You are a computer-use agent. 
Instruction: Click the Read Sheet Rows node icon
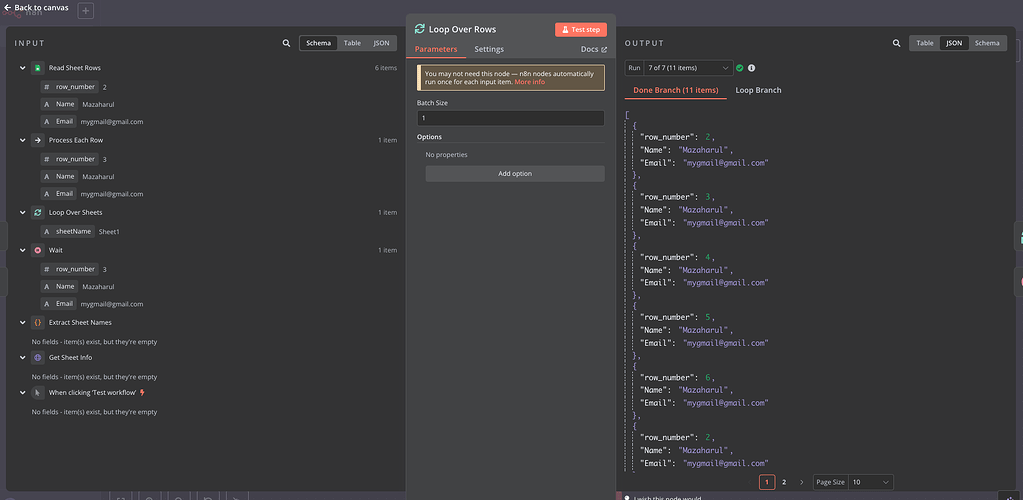[x=37, y=68]
